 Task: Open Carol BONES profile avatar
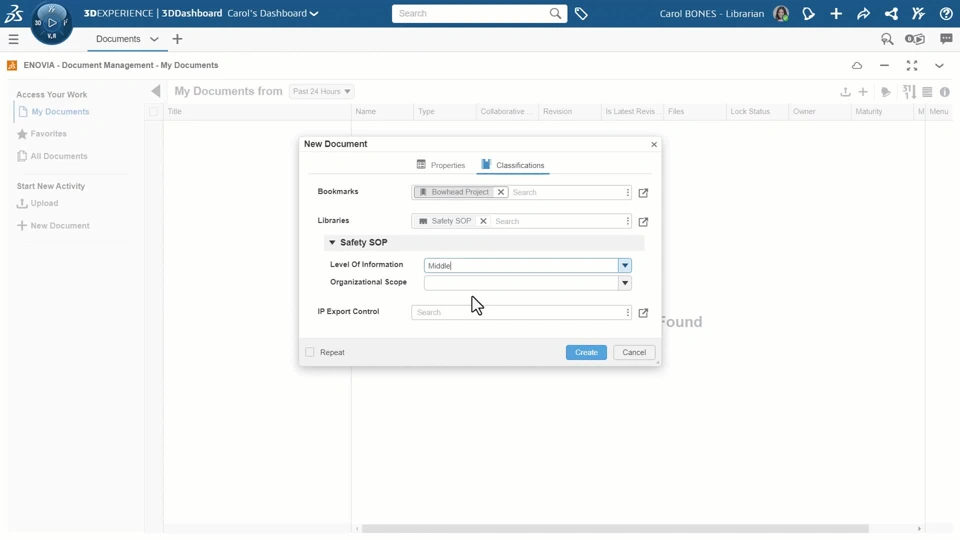click(x=781, y=13)
